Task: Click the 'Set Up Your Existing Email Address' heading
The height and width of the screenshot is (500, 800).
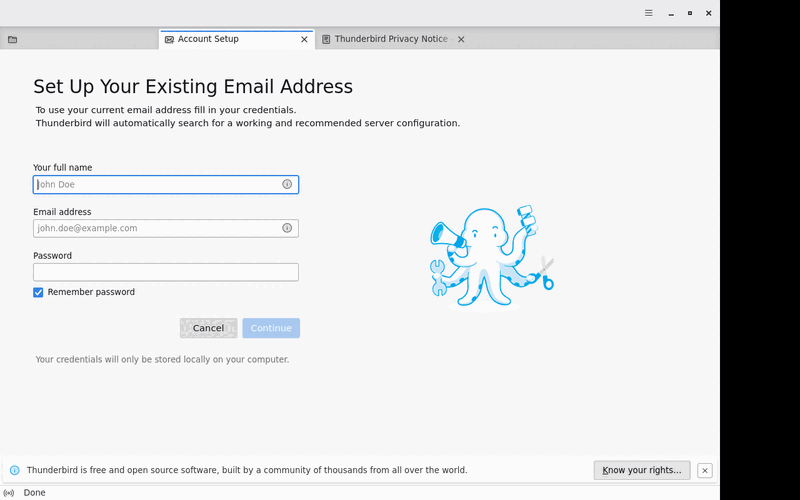Action: pos(193,87)
